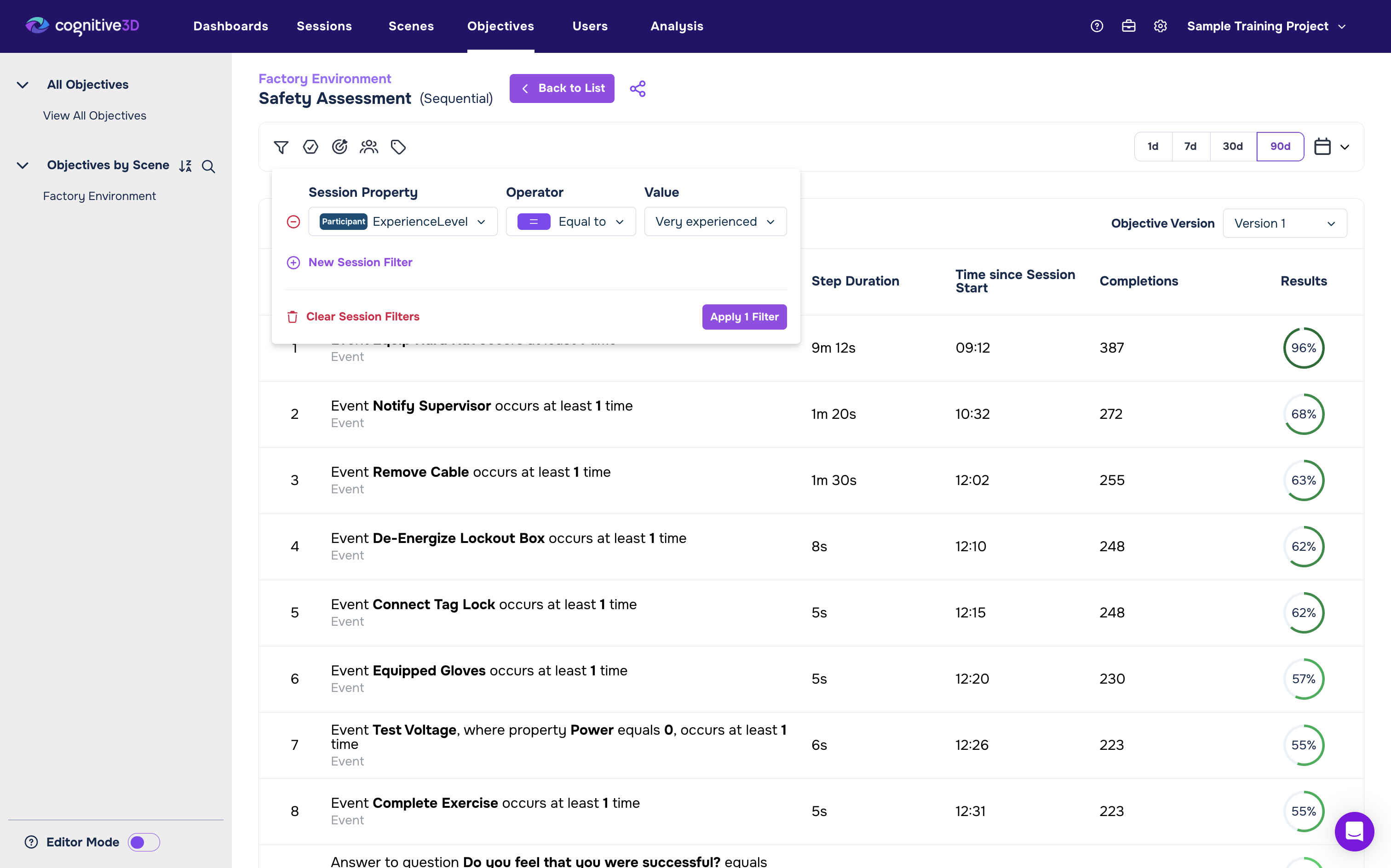Collapse the All Objectives section
The image size is (1391, 868).
pyautogui.click(x=23, y=85)
